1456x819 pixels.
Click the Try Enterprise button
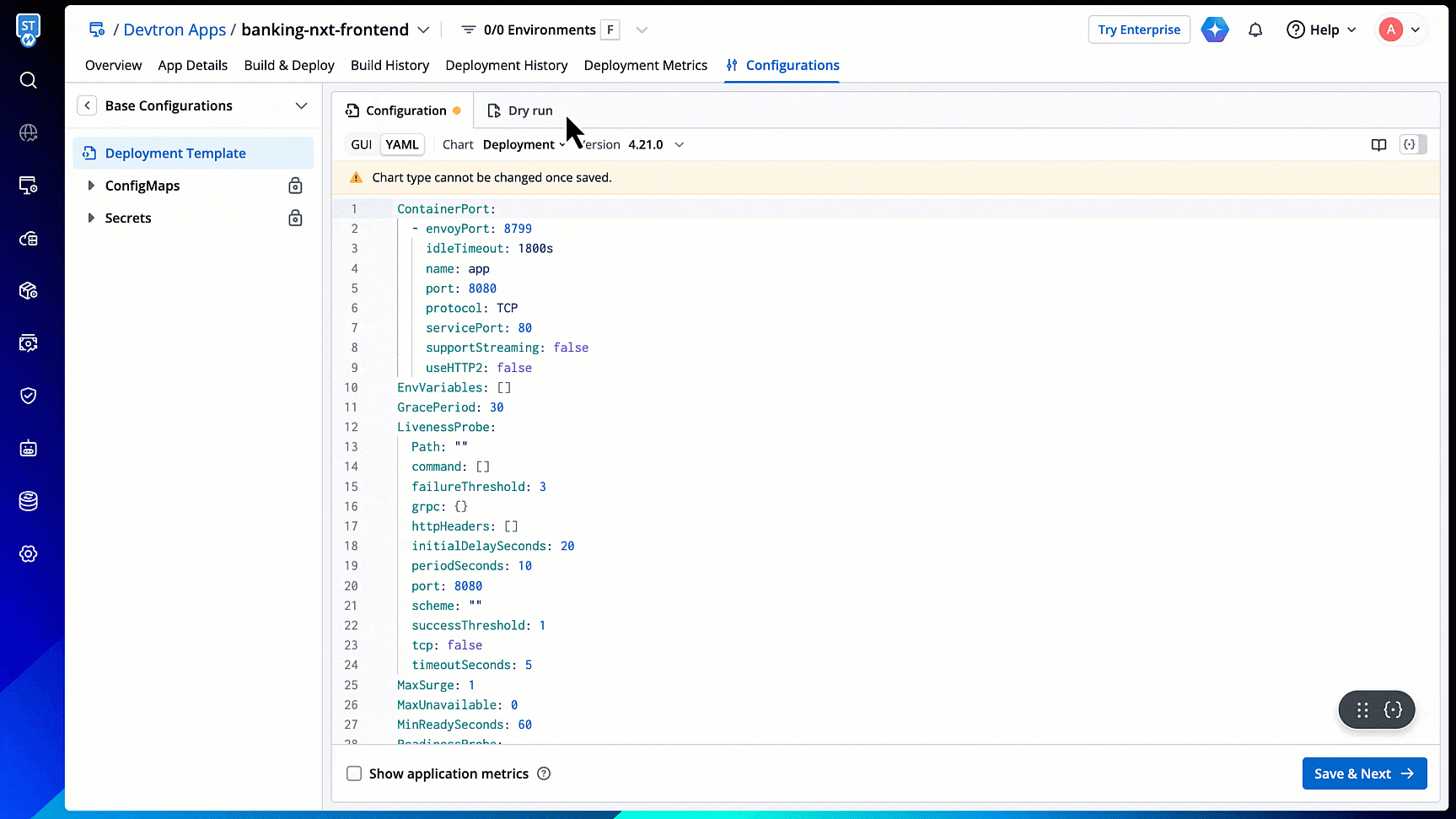[1138, 30]
